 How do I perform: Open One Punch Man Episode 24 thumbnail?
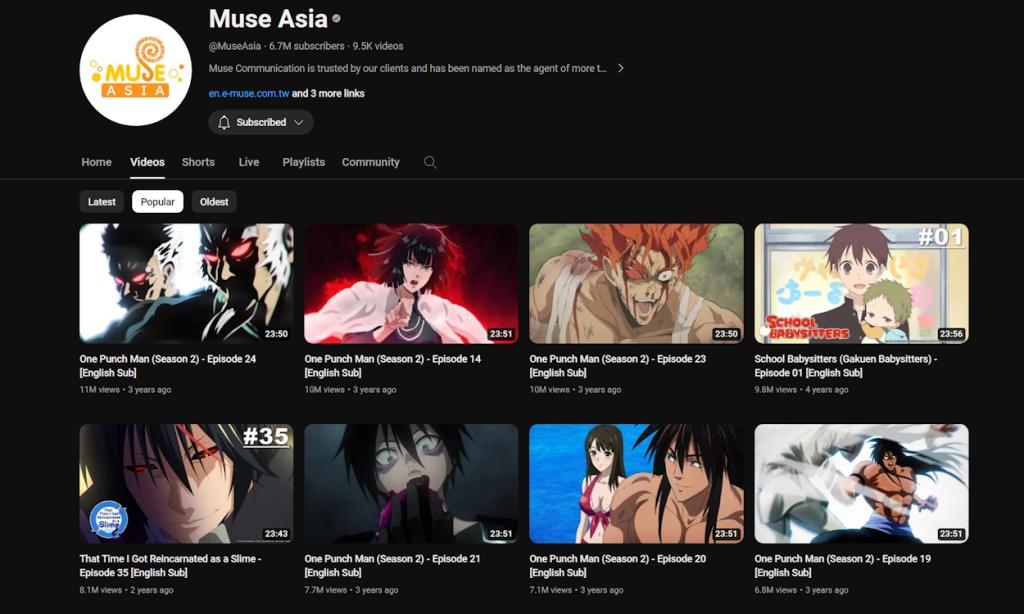[x=185, y=283]
